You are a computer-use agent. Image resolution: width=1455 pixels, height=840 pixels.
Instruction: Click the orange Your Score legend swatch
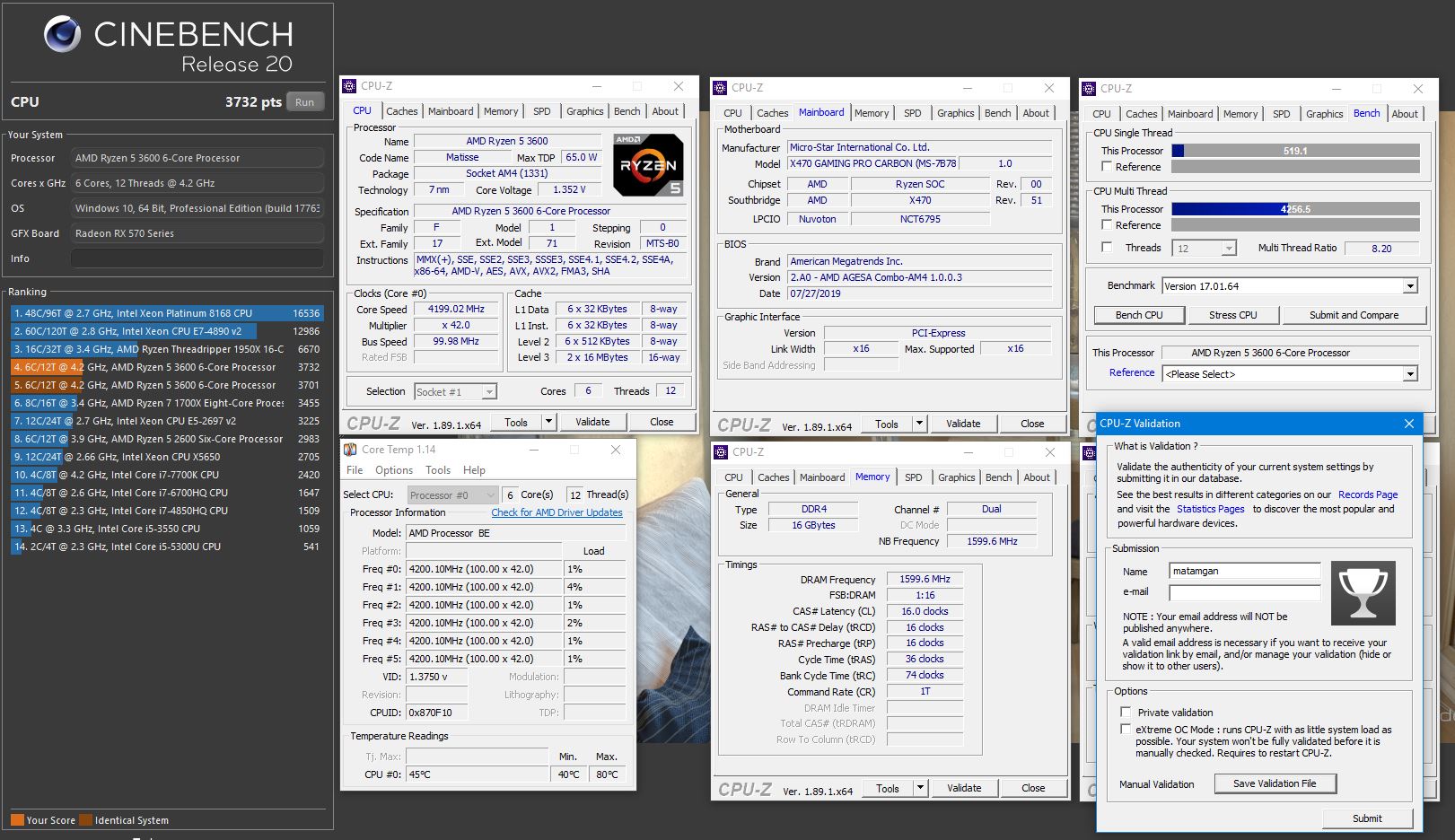point(17,819)
